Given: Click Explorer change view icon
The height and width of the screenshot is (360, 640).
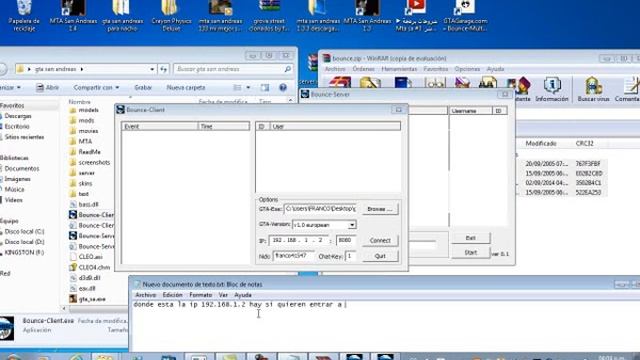Looking at the screenshot, I should click(x=237, y=87).
